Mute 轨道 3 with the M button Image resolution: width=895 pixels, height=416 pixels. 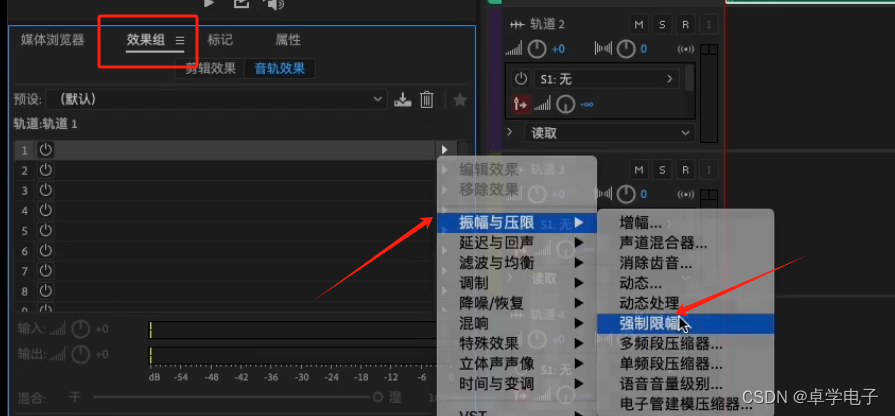tap(639, 170)
